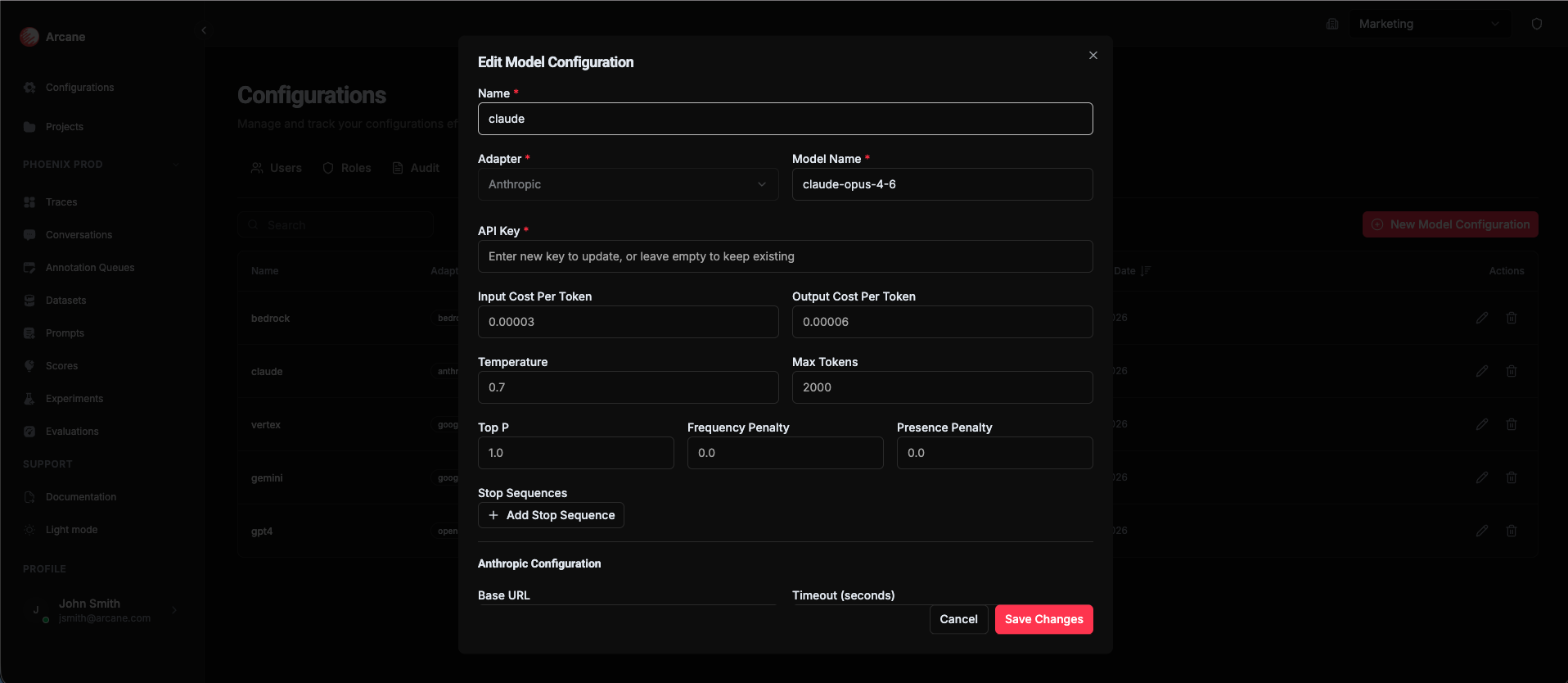Viewport: 1568px width, 683px height.
Task: Click the shield icon in top bar
Action: (1536, 24)
